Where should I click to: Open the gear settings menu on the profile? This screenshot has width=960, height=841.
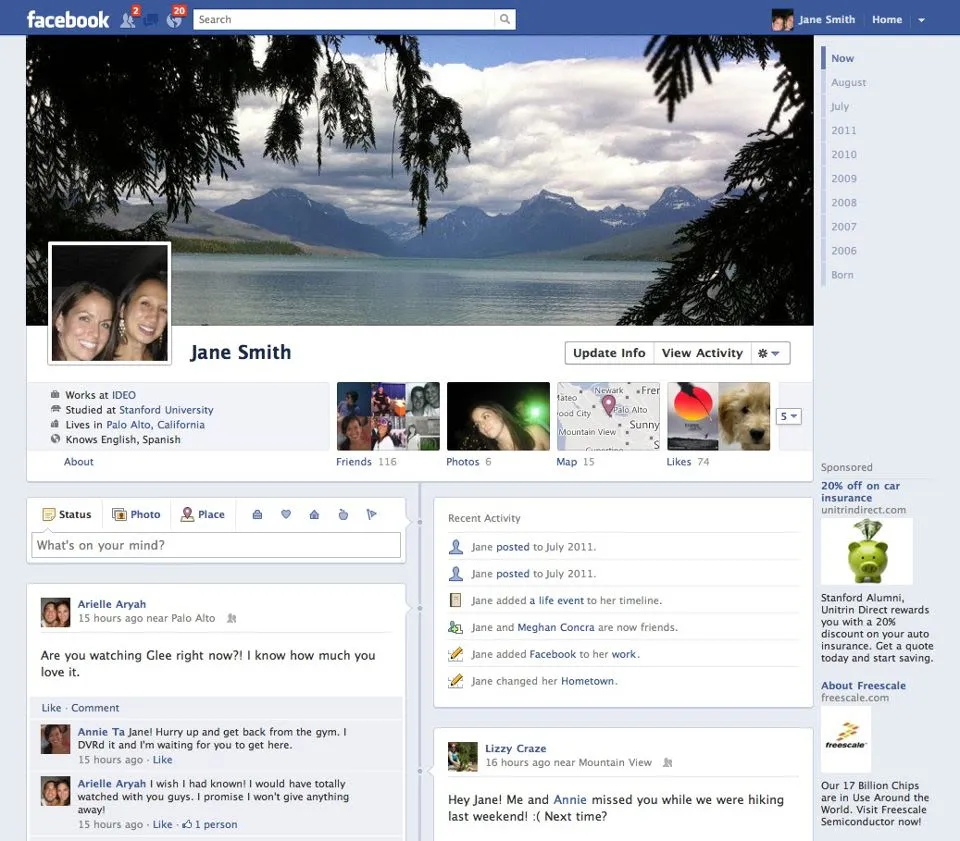(x=772, y=353)
